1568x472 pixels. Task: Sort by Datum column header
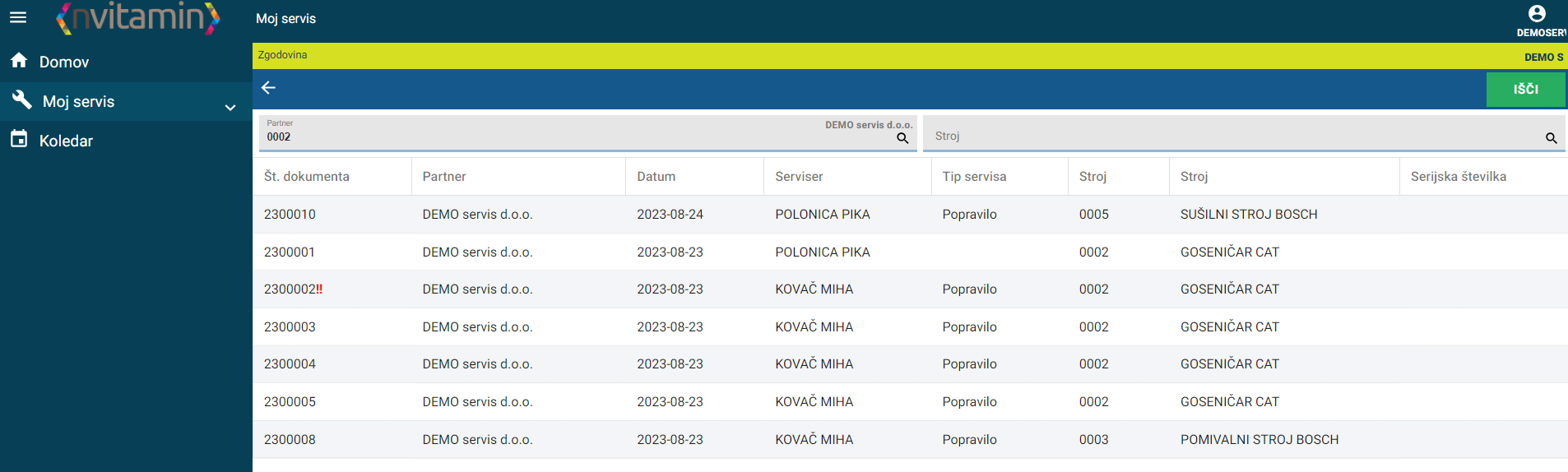pyautogui.click(x=656, y=176)
